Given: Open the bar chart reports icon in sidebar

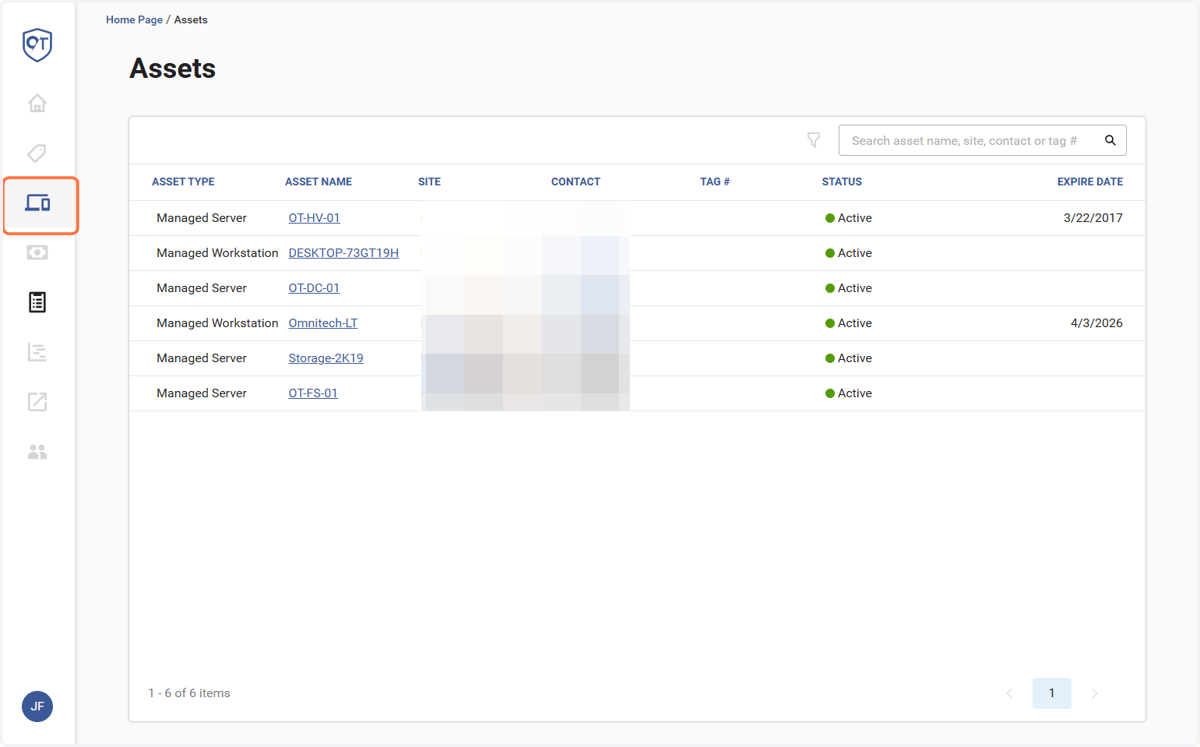Looking at the screenshot, I should (x=37, y=352).
